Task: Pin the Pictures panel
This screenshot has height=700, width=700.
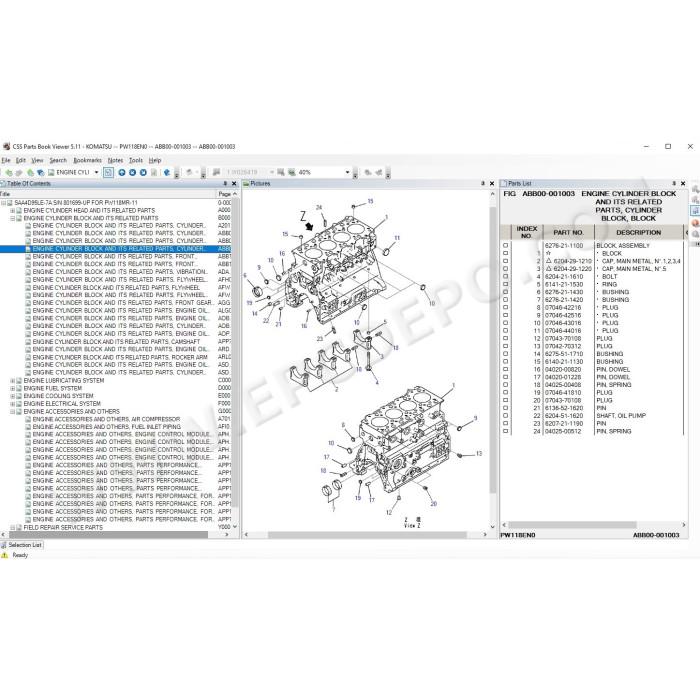Action: (483, 183)
